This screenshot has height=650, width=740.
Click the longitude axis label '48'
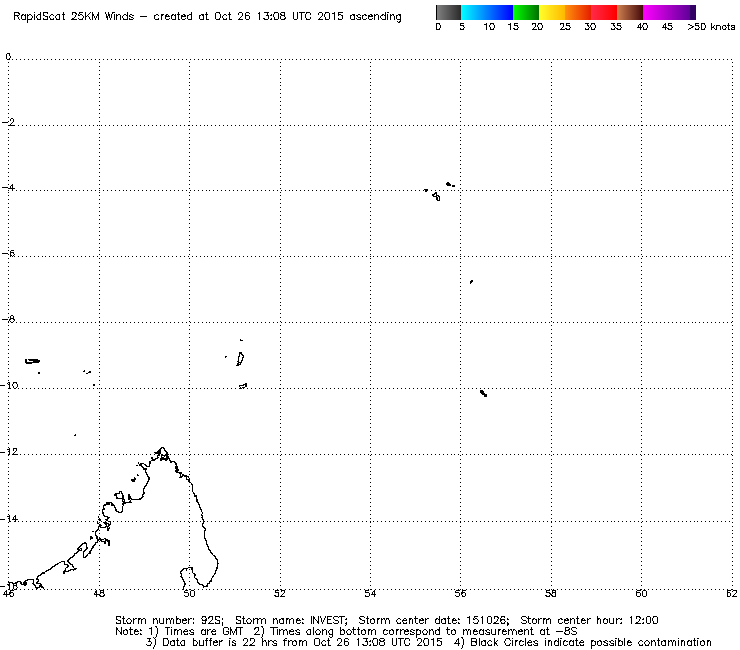(x=99, y=594)
